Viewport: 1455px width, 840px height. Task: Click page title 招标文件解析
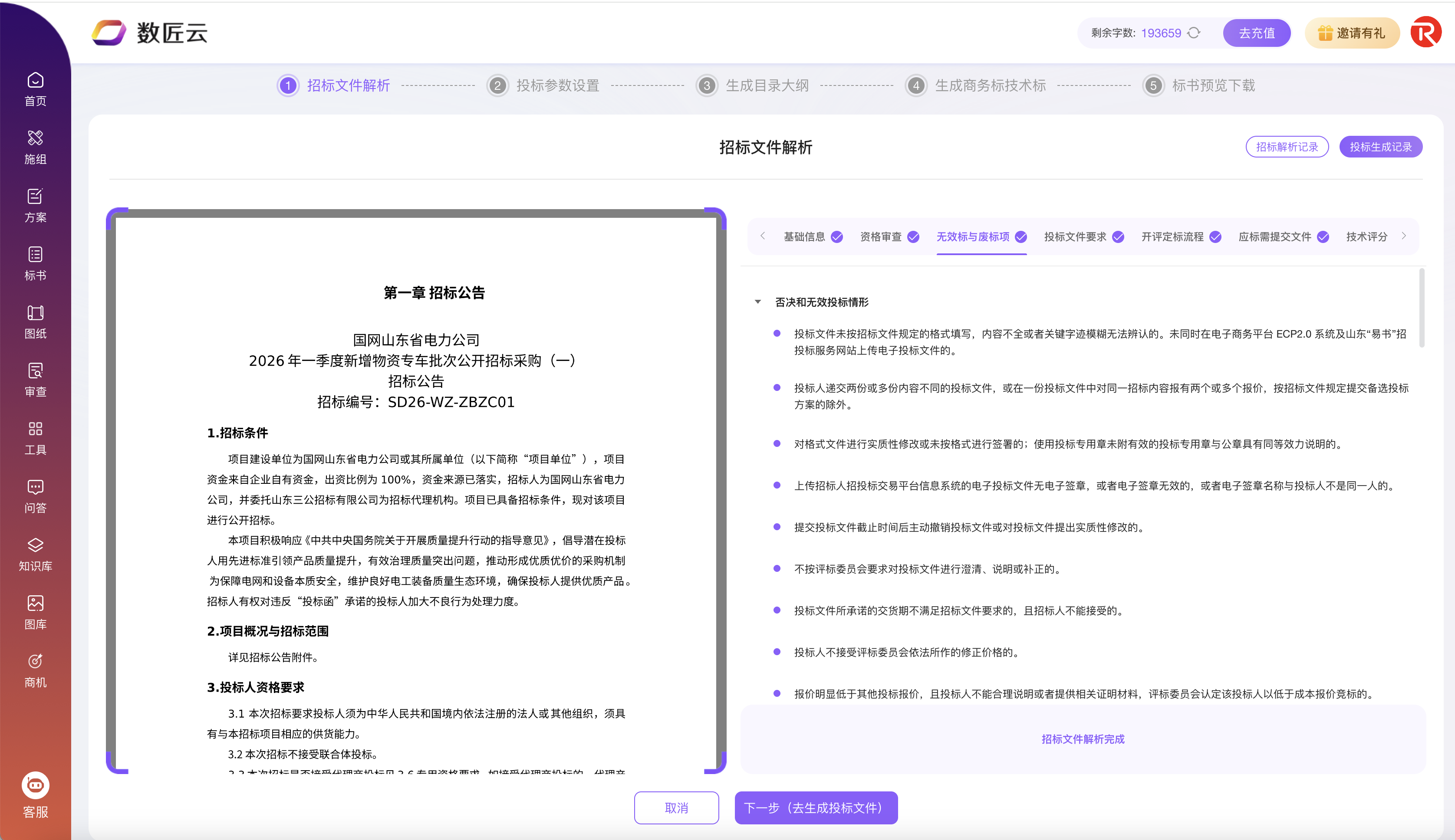[x=765, y=147]
